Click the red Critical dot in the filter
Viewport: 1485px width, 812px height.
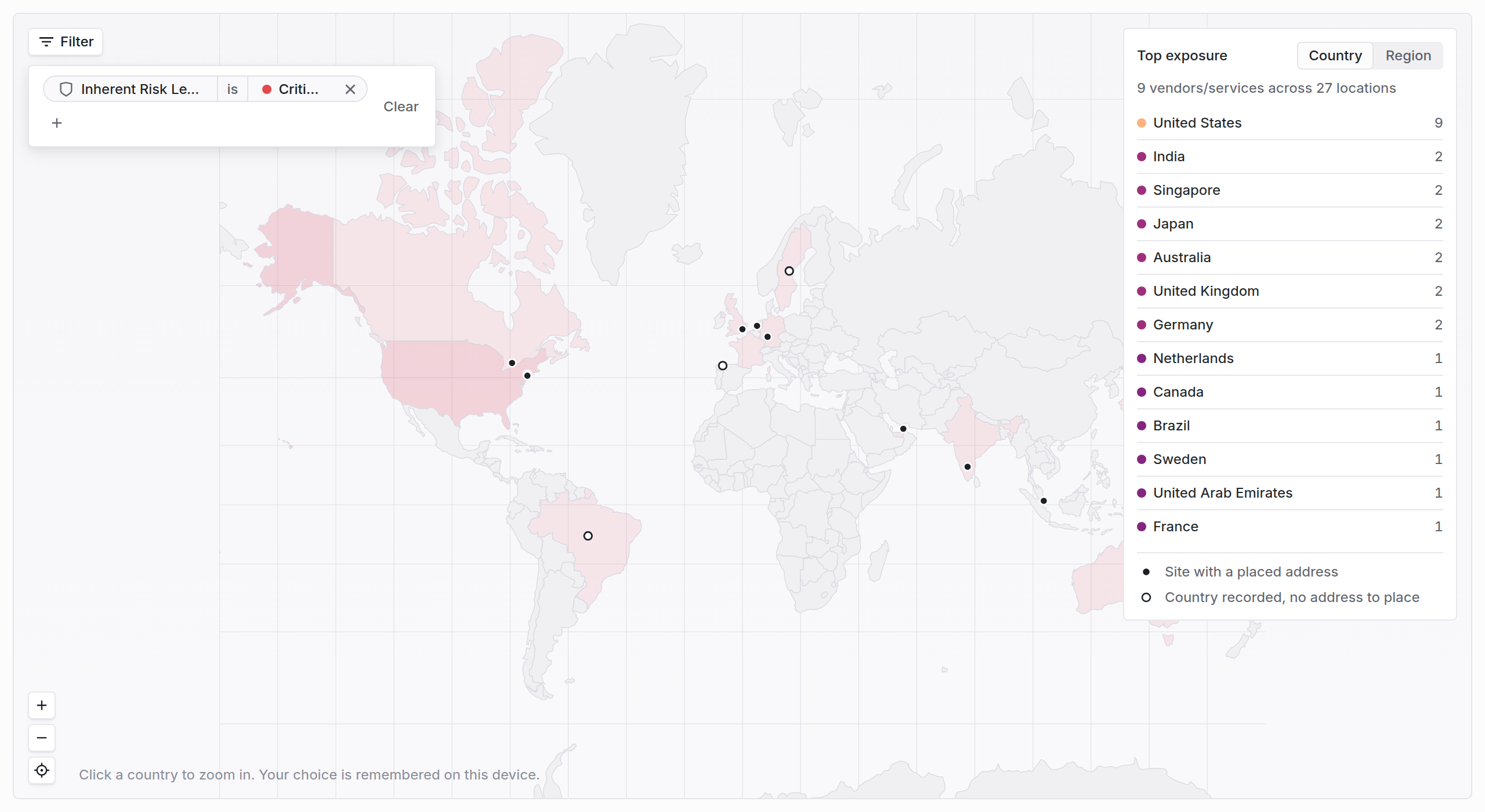(x=267, y=89)
